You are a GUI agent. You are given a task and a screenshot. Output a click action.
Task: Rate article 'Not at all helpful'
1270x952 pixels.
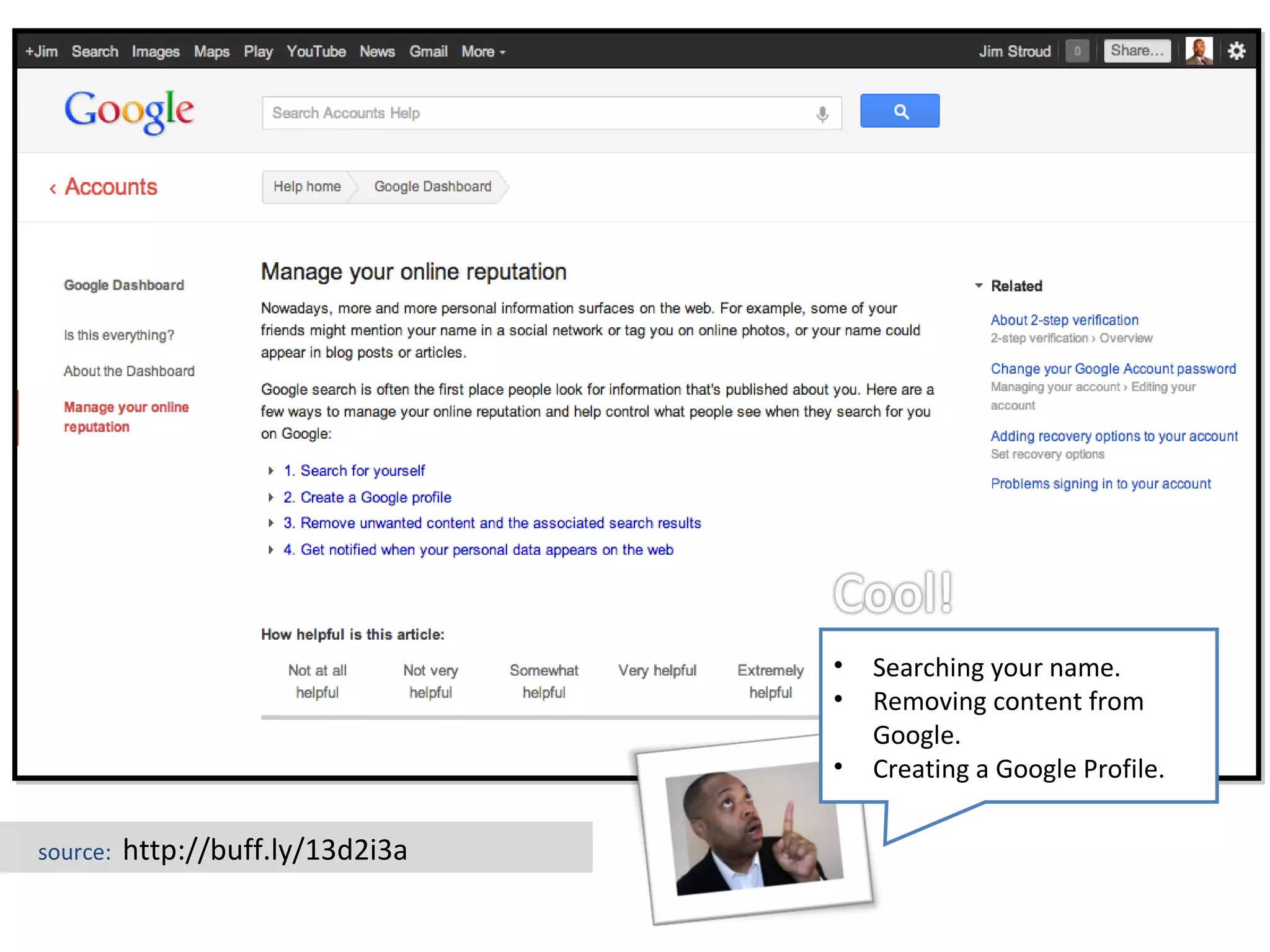317,681
